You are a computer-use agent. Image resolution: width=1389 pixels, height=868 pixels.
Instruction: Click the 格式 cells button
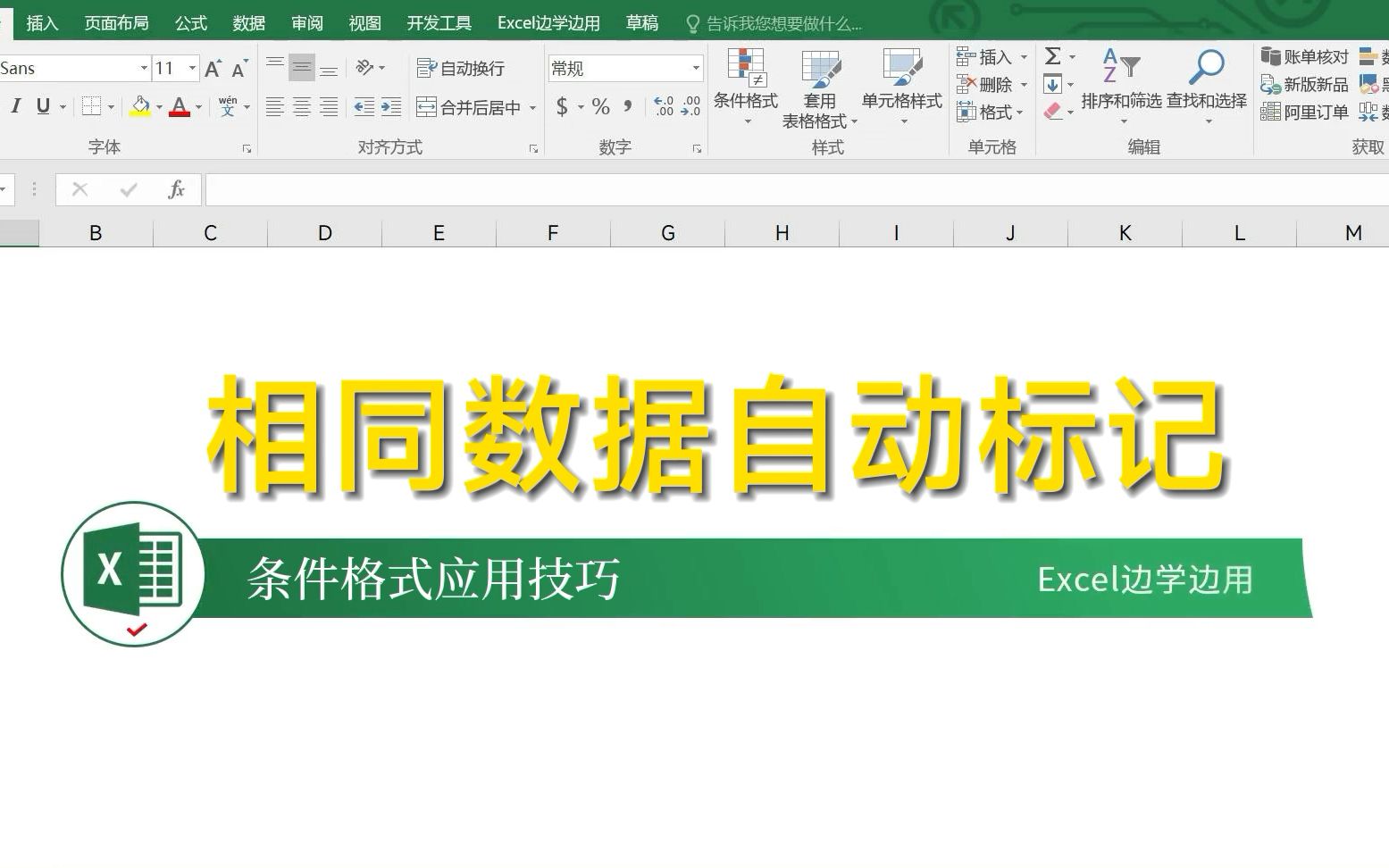(x=983, y=113)
